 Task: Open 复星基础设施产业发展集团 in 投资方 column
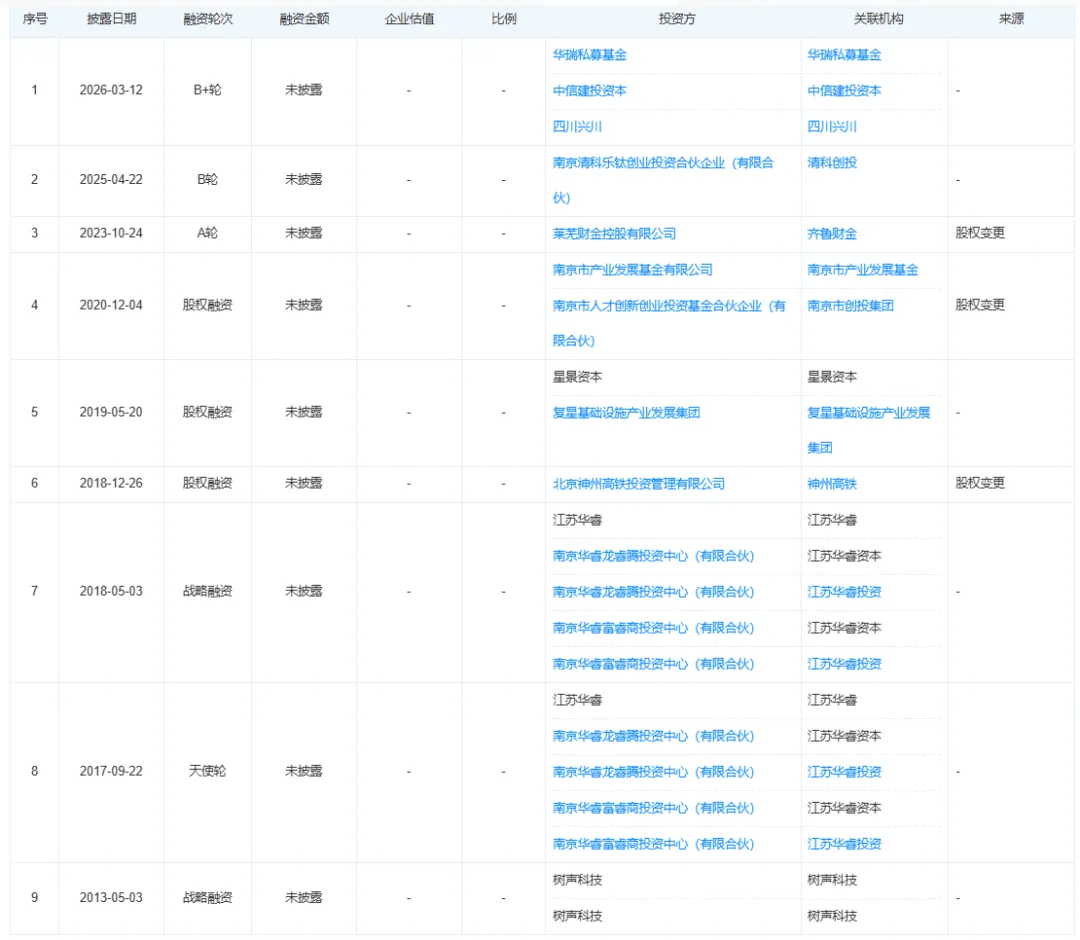(x=626, y=413)
